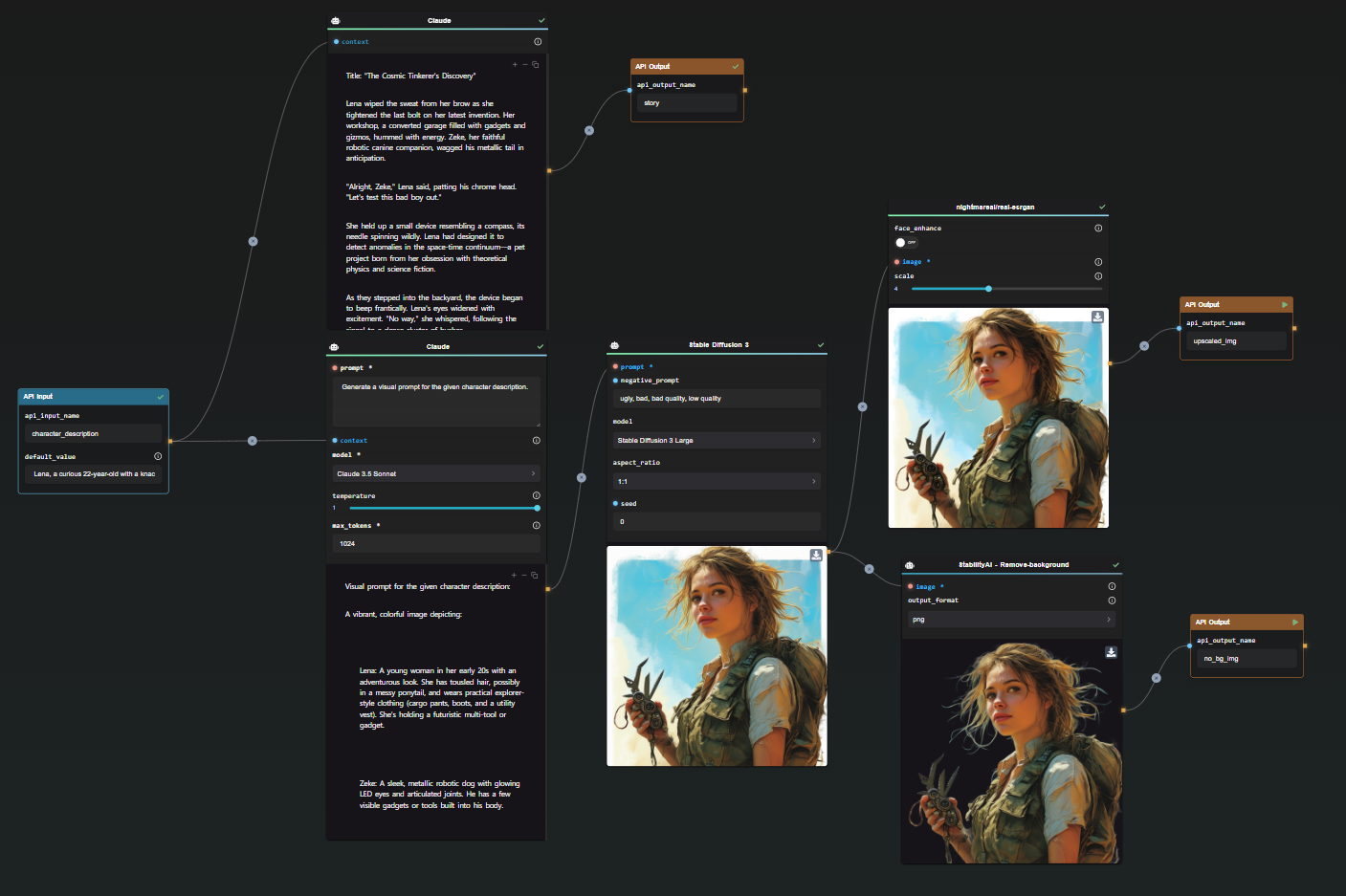Increase text size in the visual prompt output
Screen dimensions: 1346x896
click(x=514, y=576)
